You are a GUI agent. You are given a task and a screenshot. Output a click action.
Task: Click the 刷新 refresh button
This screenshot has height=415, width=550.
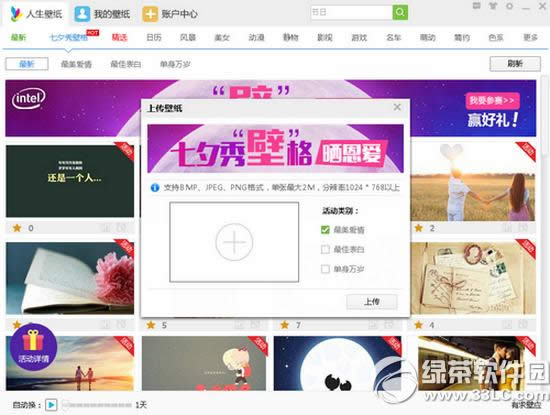click(515, 64)
